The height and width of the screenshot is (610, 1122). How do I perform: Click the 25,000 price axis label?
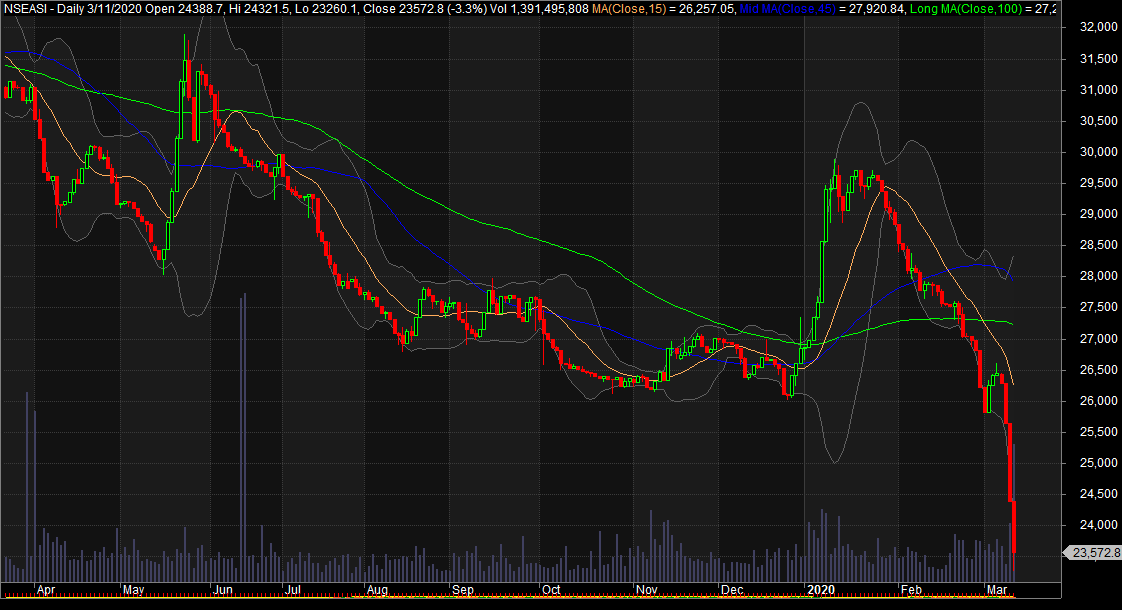1098,463
